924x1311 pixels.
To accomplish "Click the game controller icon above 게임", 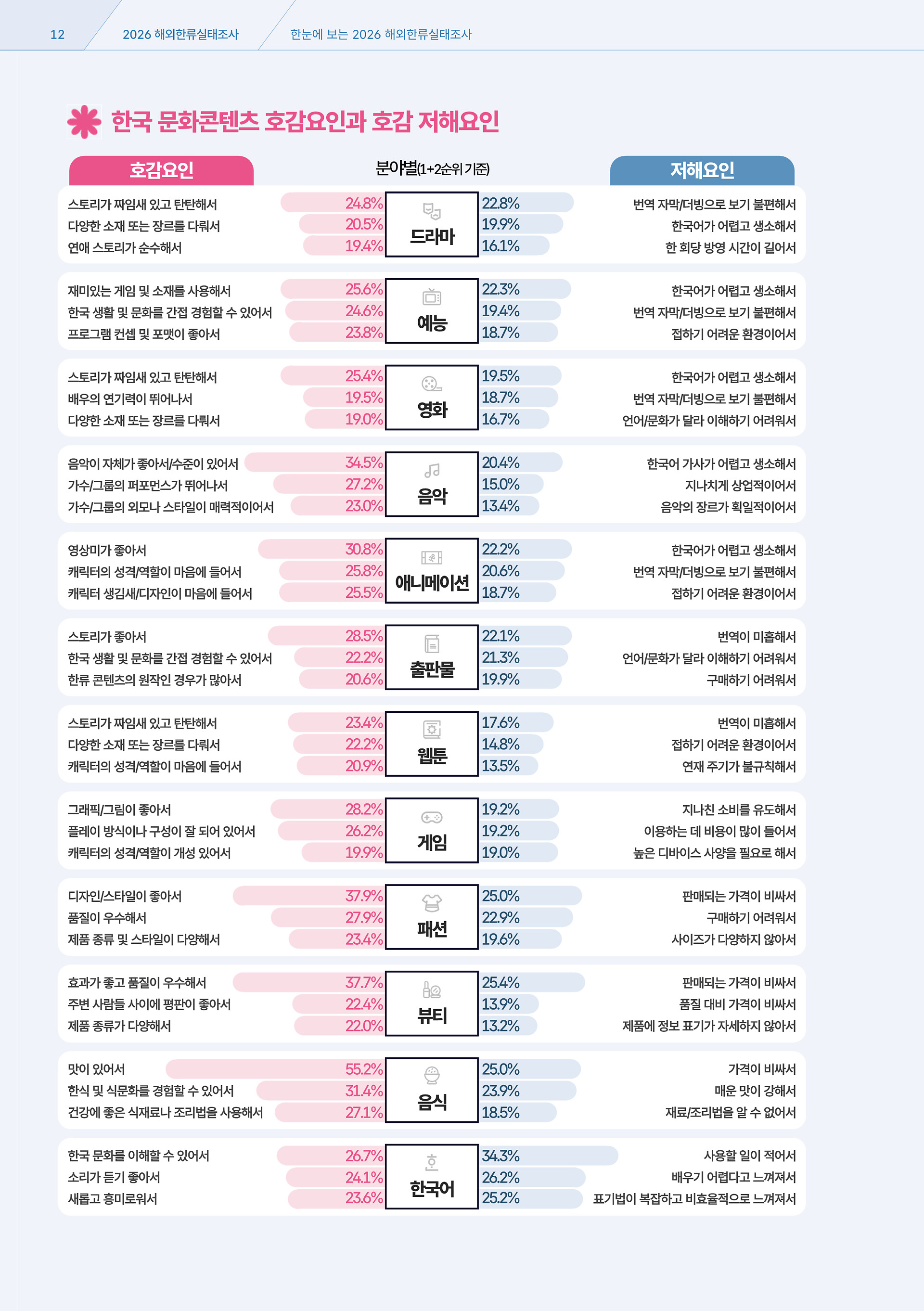I will coord(432,817).
